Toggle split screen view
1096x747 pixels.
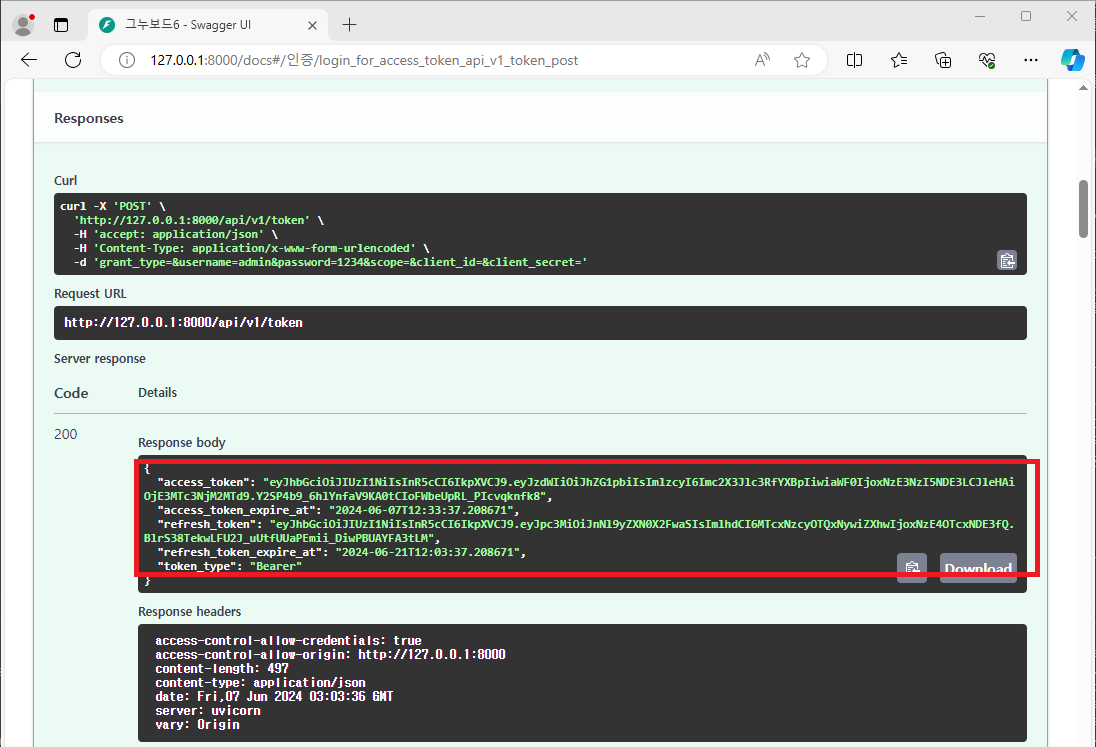(x=854, y=60)
